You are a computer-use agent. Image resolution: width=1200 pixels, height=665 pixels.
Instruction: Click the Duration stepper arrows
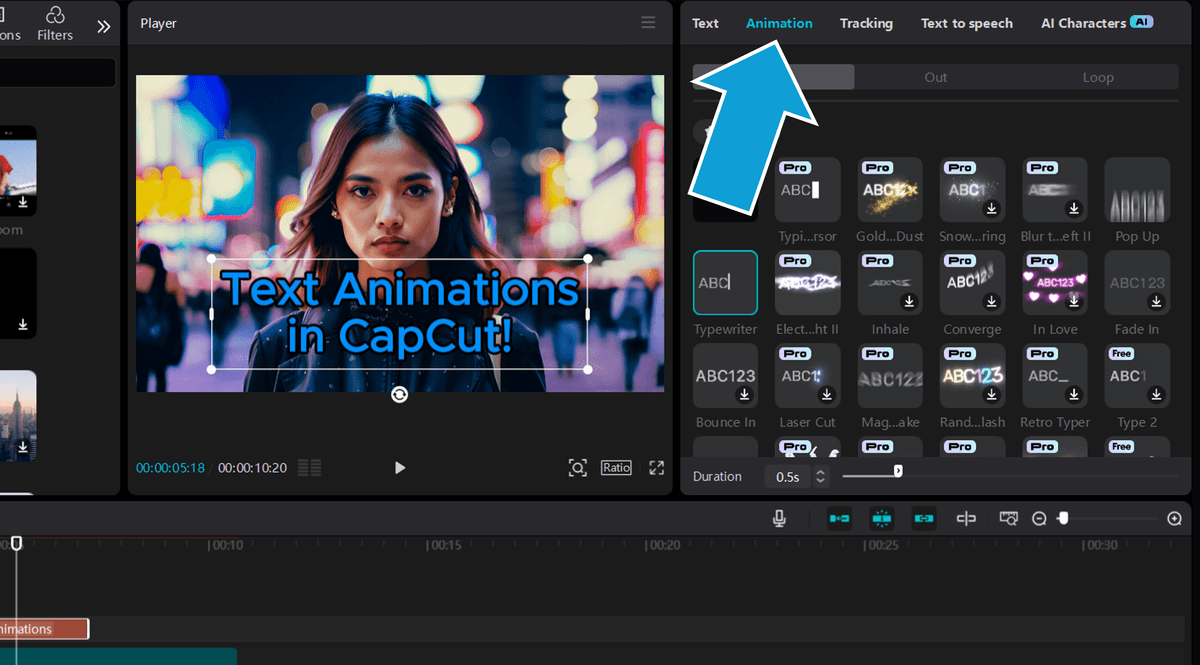coord(821,477)
